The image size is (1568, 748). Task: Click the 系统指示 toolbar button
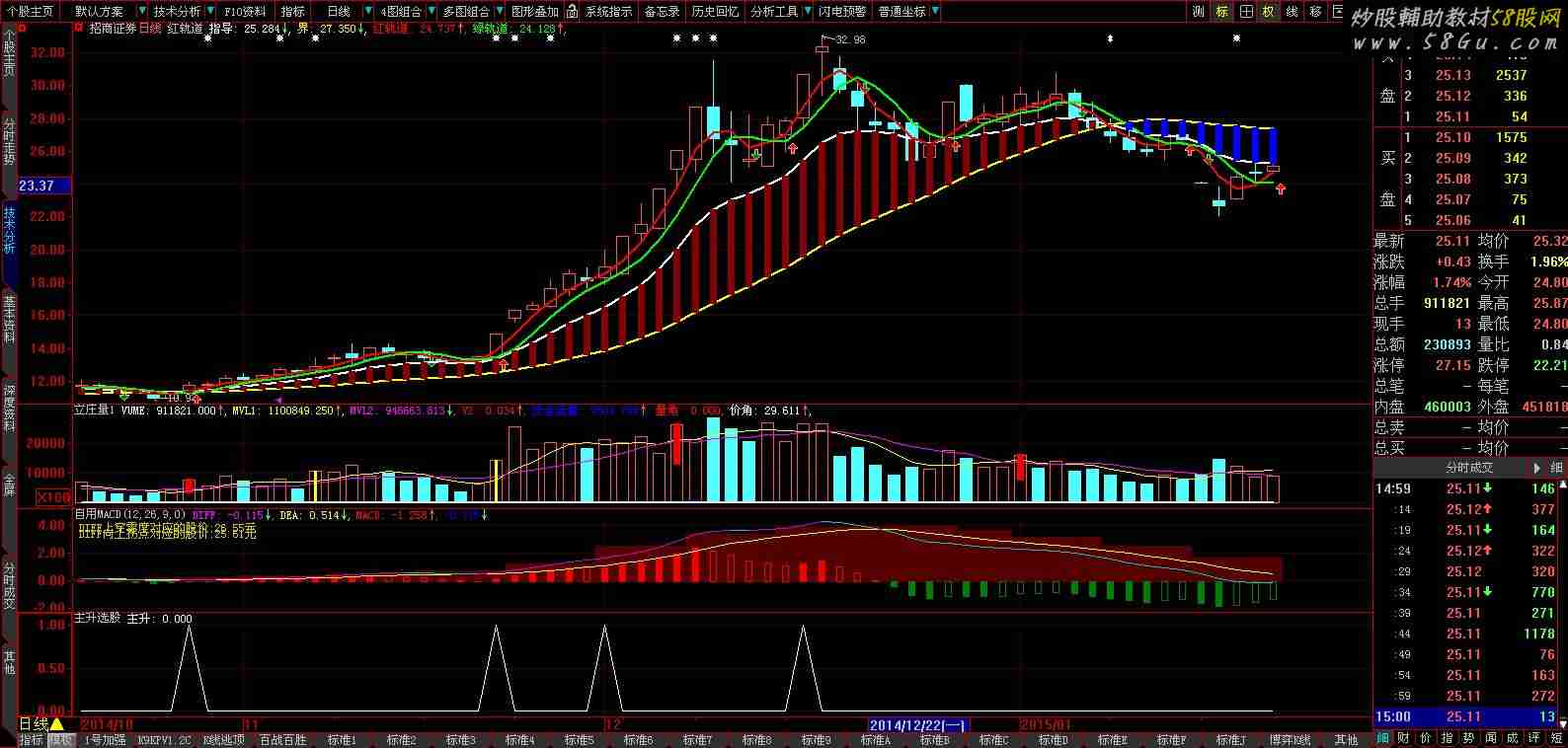pyautogui.click(x=608, y=12)
